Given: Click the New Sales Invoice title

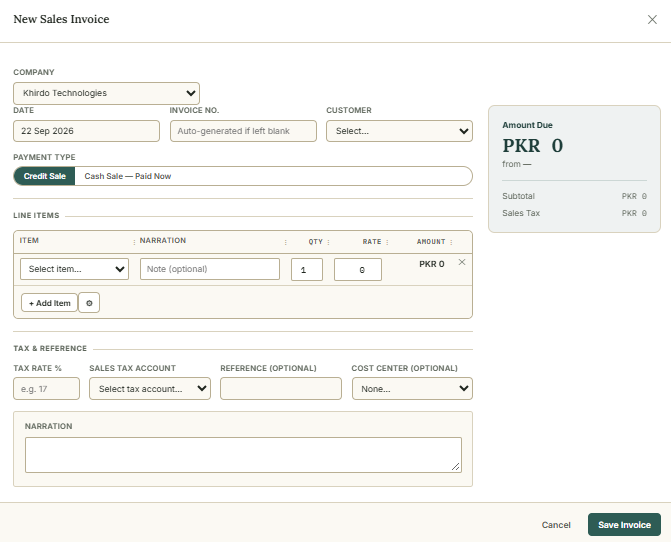Looking at the screenshot, I should pos(61,19).
